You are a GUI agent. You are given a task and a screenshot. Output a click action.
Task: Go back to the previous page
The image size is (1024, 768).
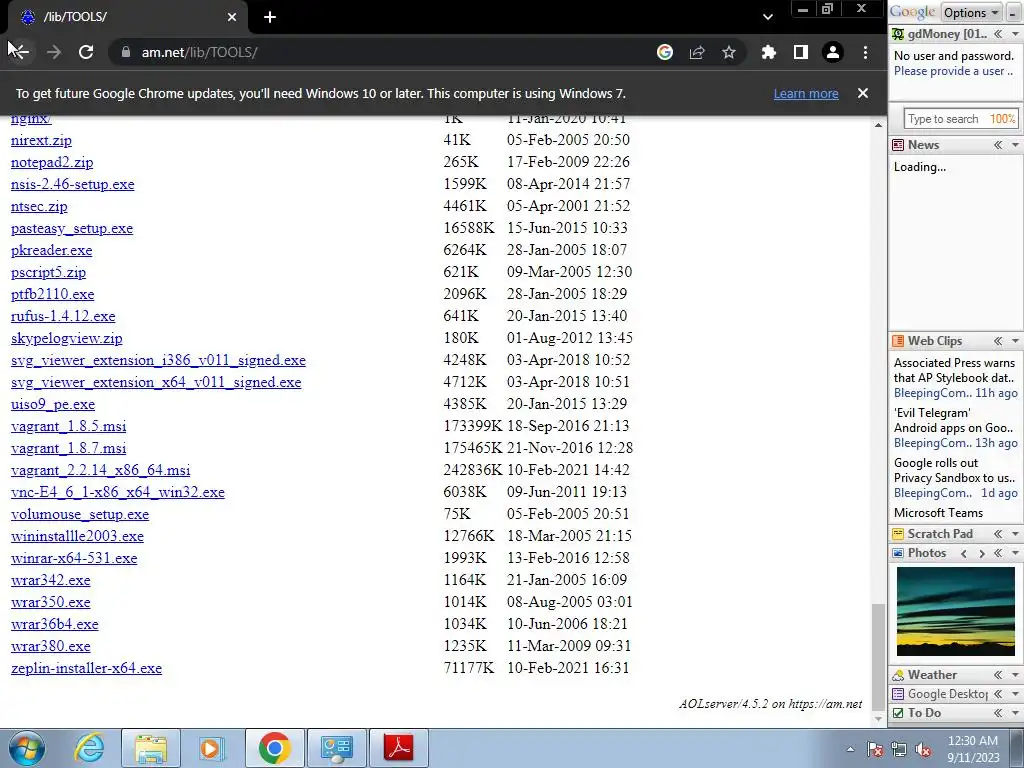(x=20, y=52)
